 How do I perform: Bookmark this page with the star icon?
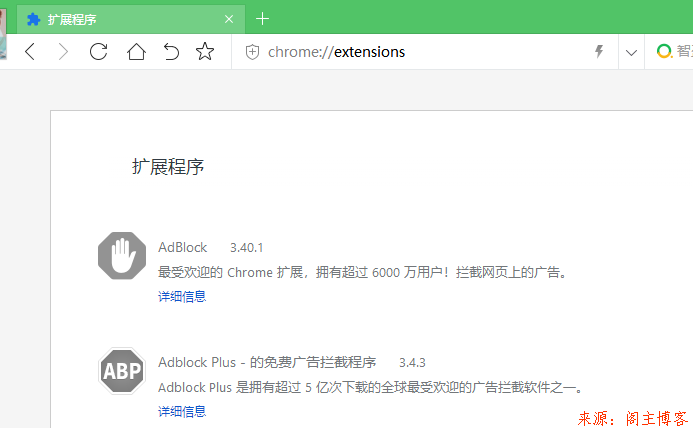205,52
